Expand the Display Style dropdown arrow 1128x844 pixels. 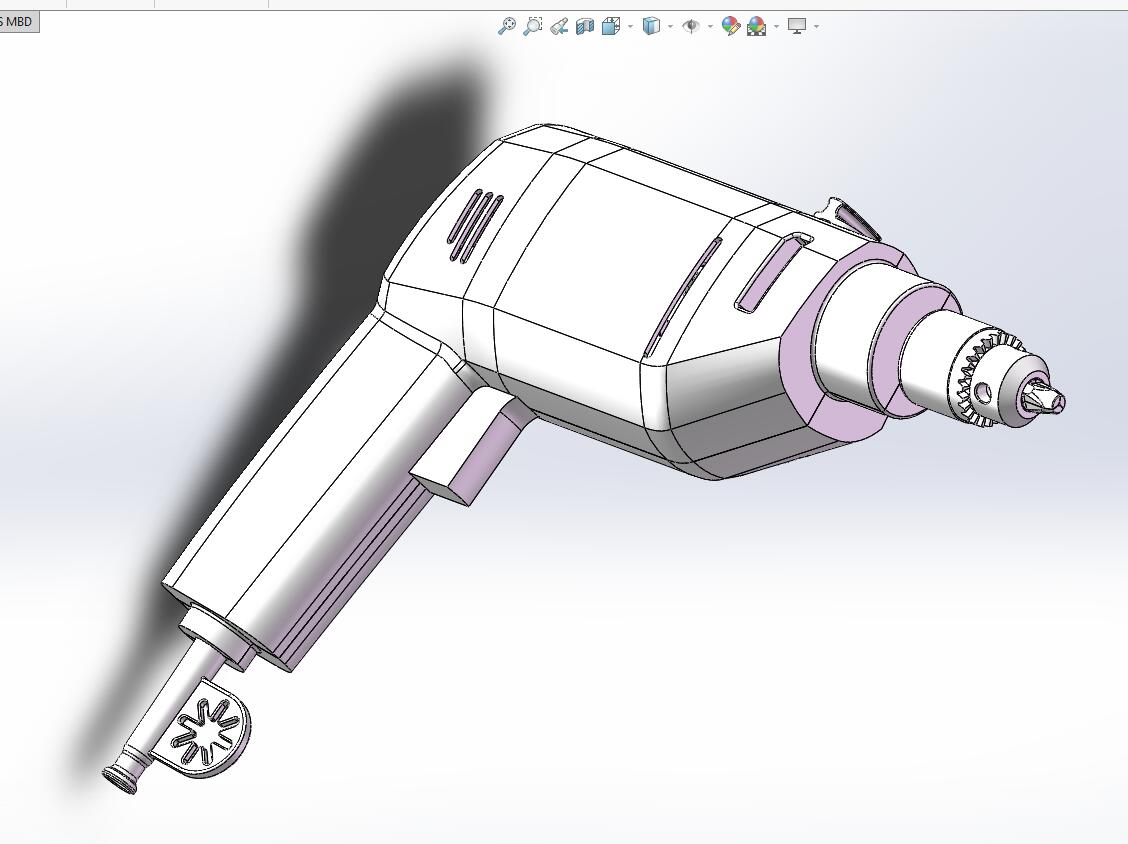click(670, 27)
